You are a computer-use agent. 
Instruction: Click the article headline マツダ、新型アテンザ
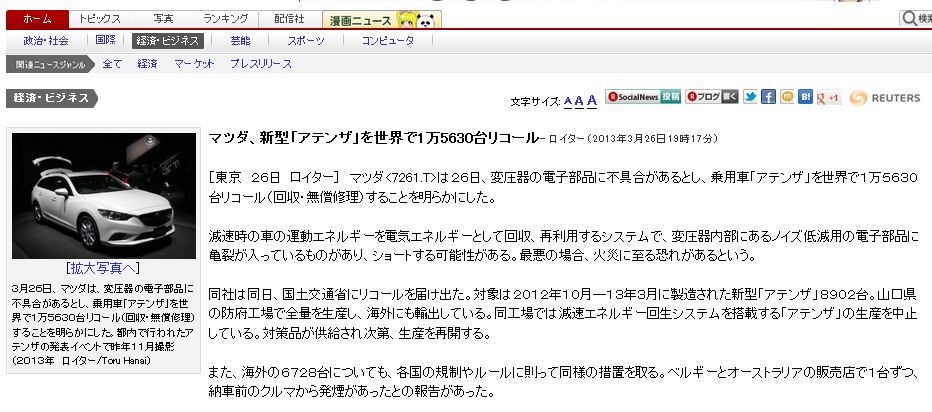click(373, 138)
